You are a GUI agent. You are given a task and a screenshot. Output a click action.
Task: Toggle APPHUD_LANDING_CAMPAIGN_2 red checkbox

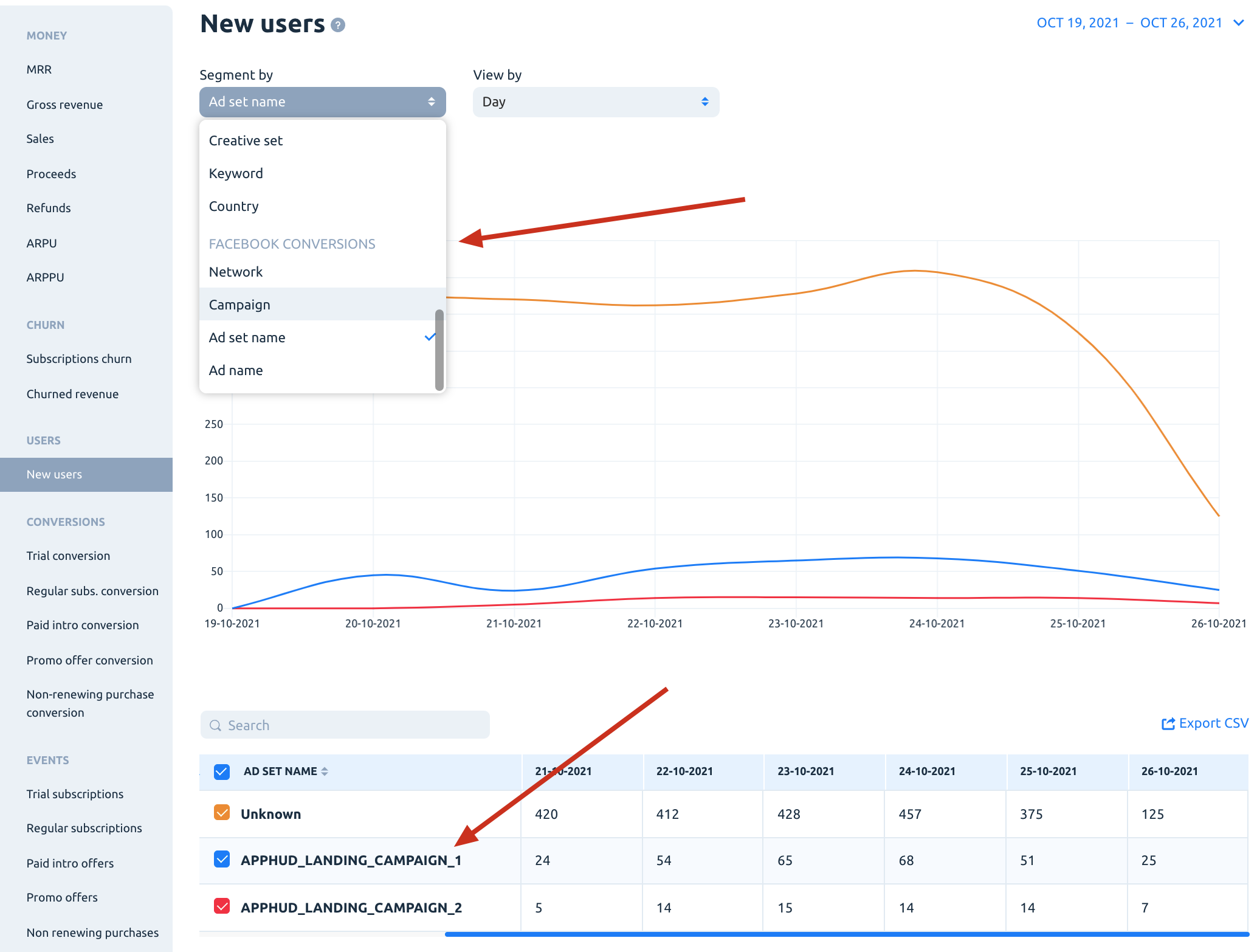point(222,906)
